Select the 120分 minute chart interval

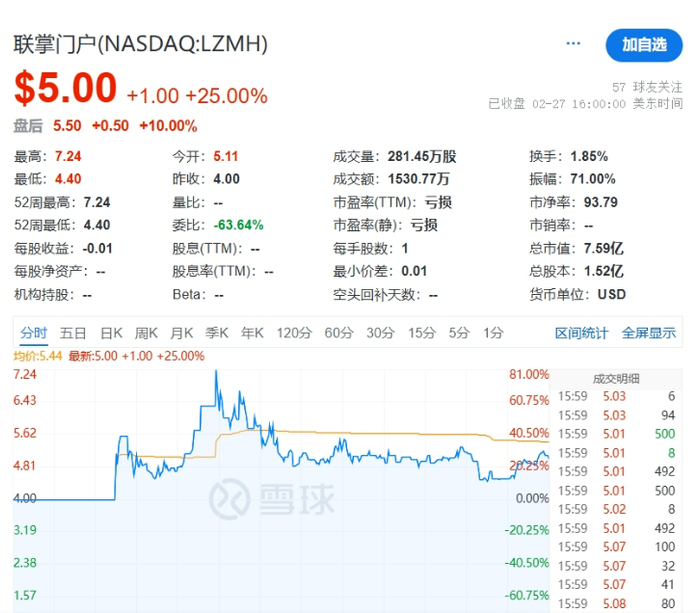[294, 333]
